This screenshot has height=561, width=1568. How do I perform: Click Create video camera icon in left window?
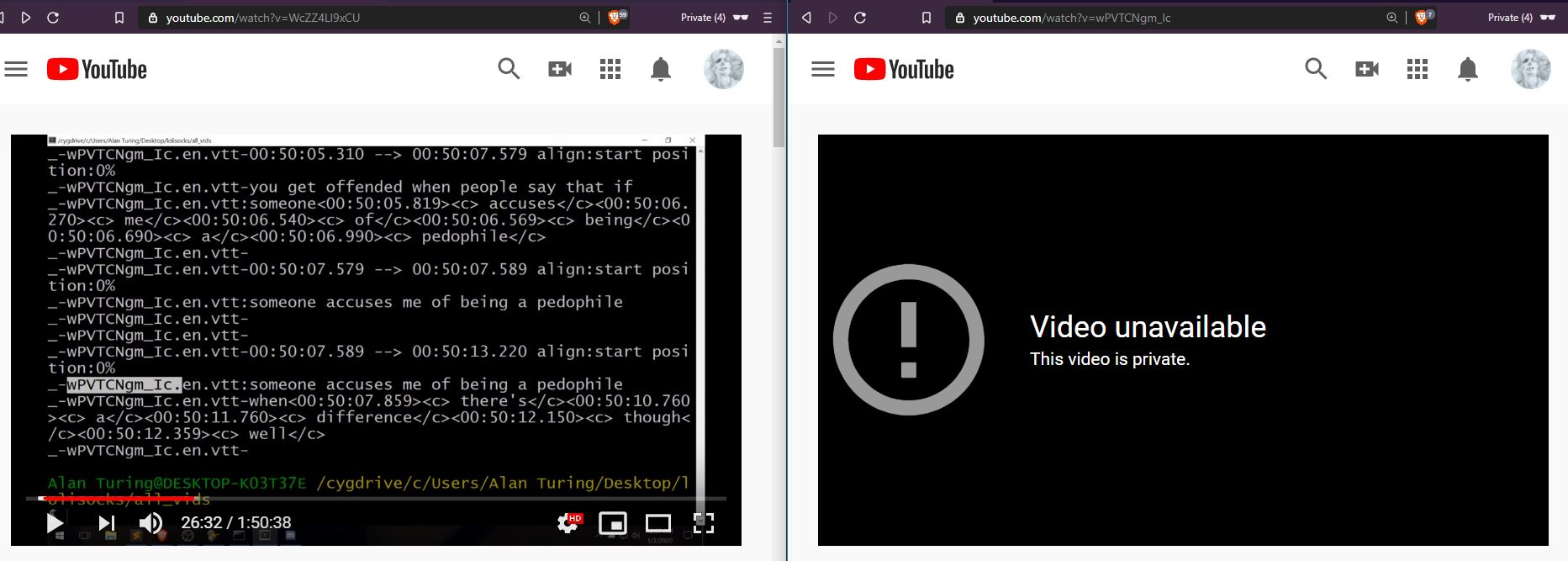pos(560,69)
